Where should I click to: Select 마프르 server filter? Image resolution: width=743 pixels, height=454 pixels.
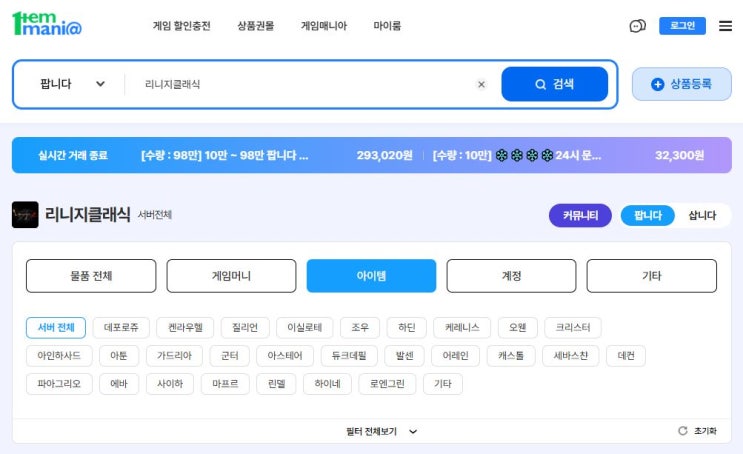tap(225, 384)
